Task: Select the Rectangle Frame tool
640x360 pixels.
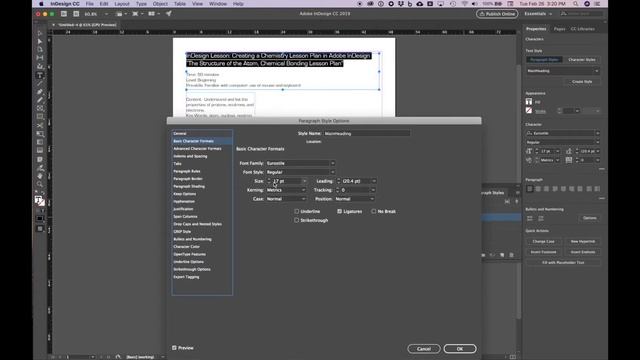Action: [x=40, y=109]
